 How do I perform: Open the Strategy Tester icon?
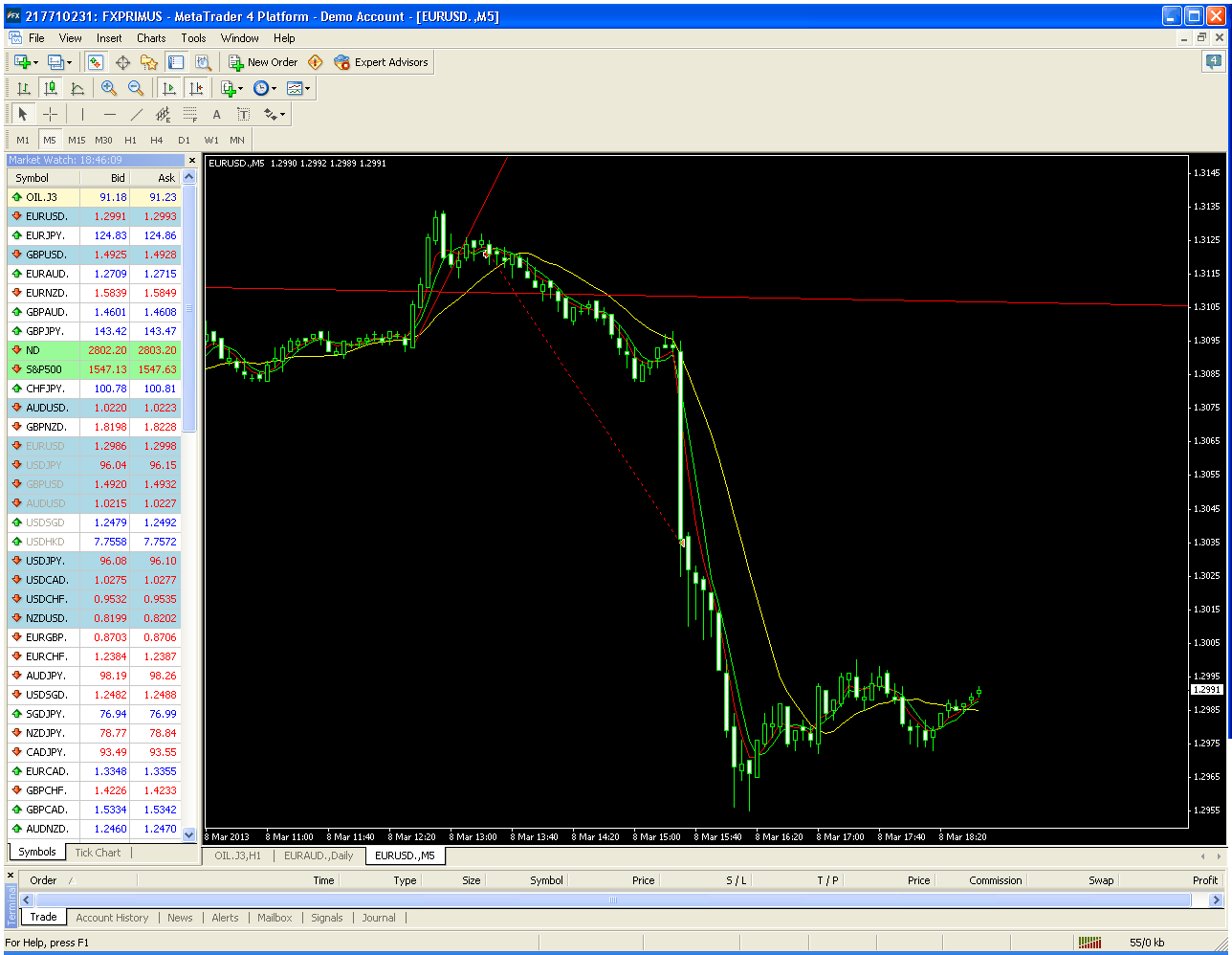click(203, 62)
